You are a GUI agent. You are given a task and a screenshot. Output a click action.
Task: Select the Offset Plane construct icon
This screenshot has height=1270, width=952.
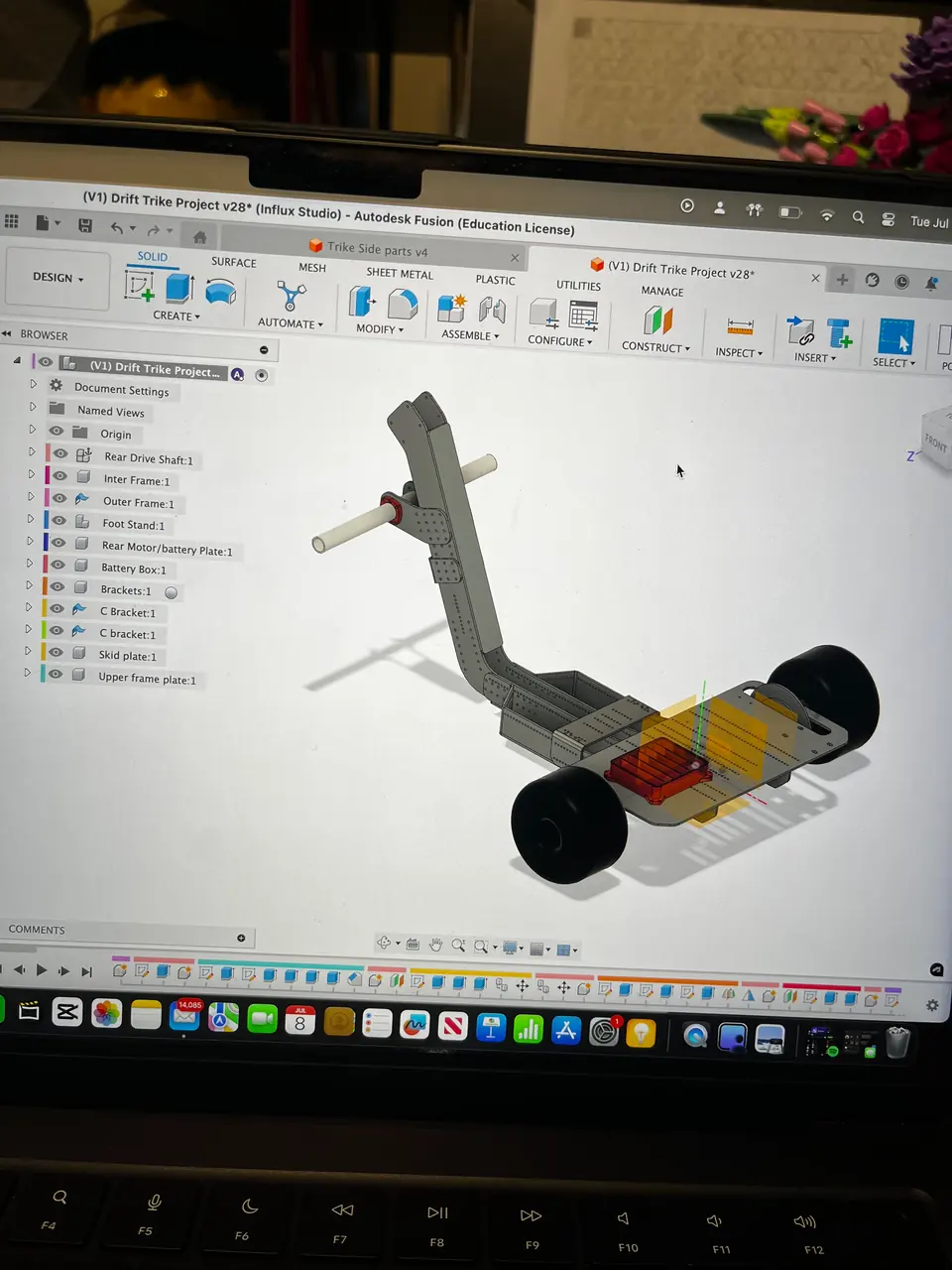[657, 320]
